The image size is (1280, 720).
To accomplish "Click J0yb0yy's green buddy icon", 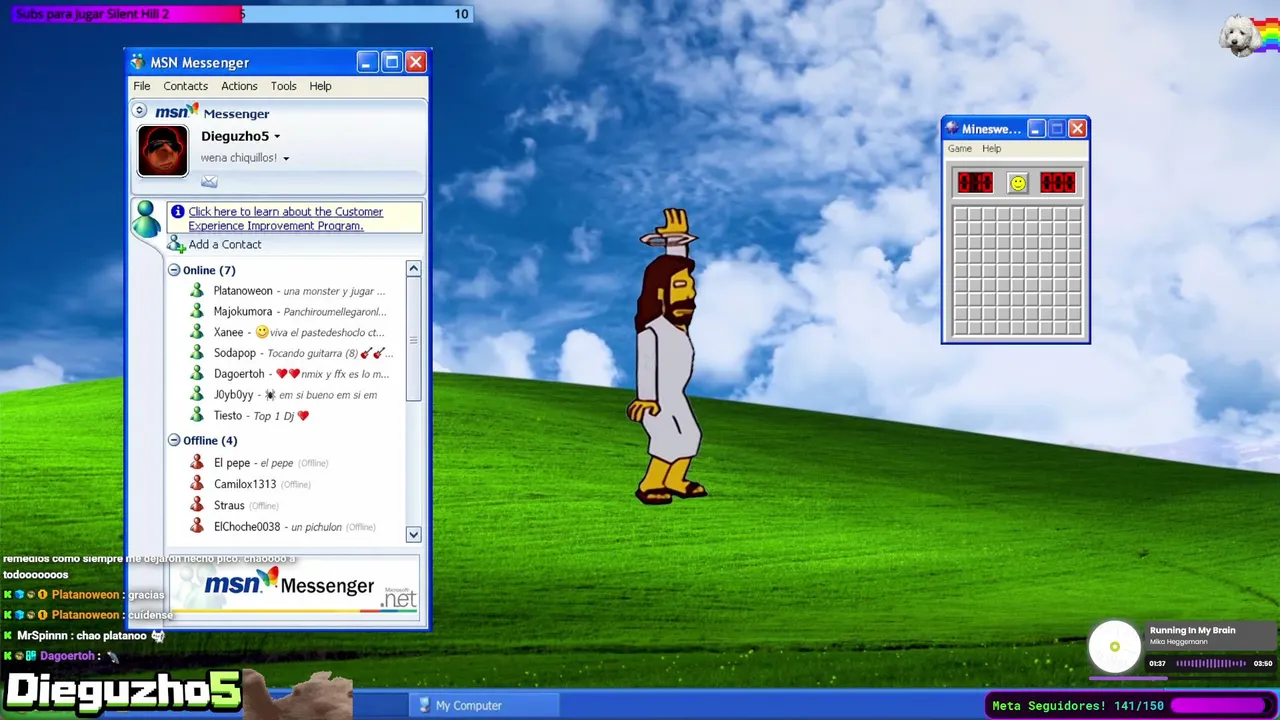I will point(197,395).
